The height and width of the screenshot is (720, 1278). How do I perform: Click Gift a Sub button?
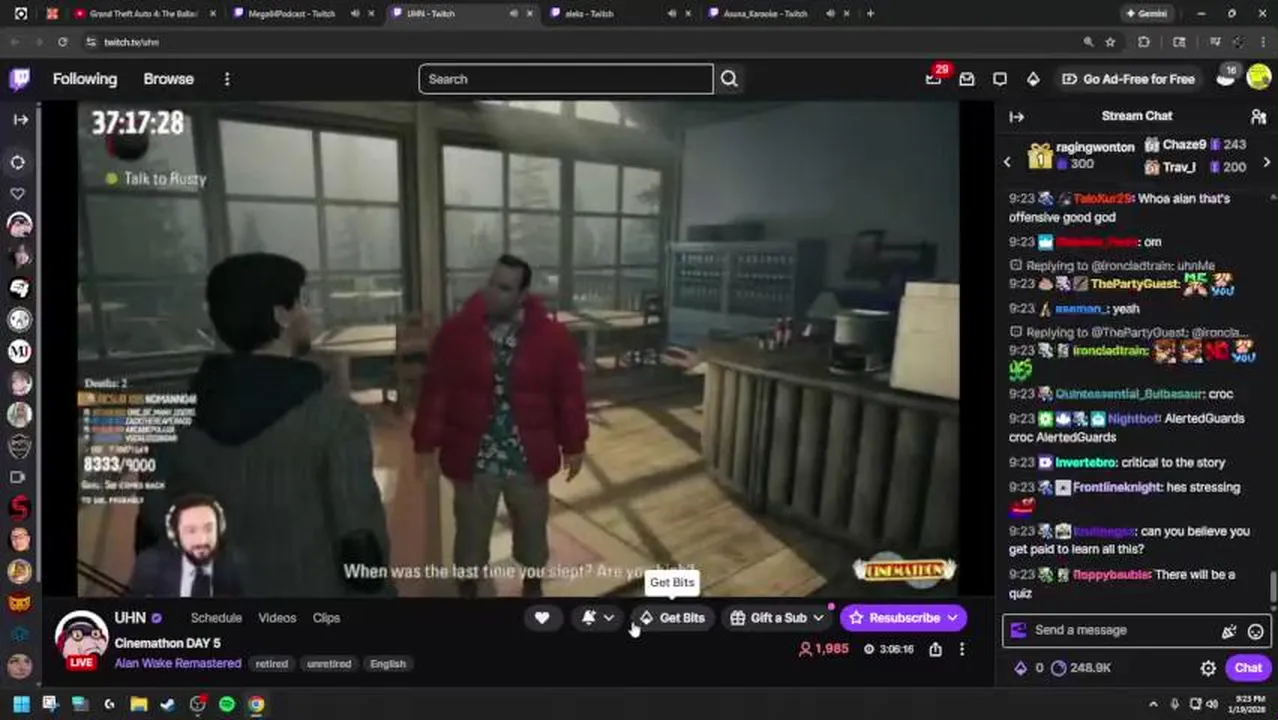pos(776,618)
